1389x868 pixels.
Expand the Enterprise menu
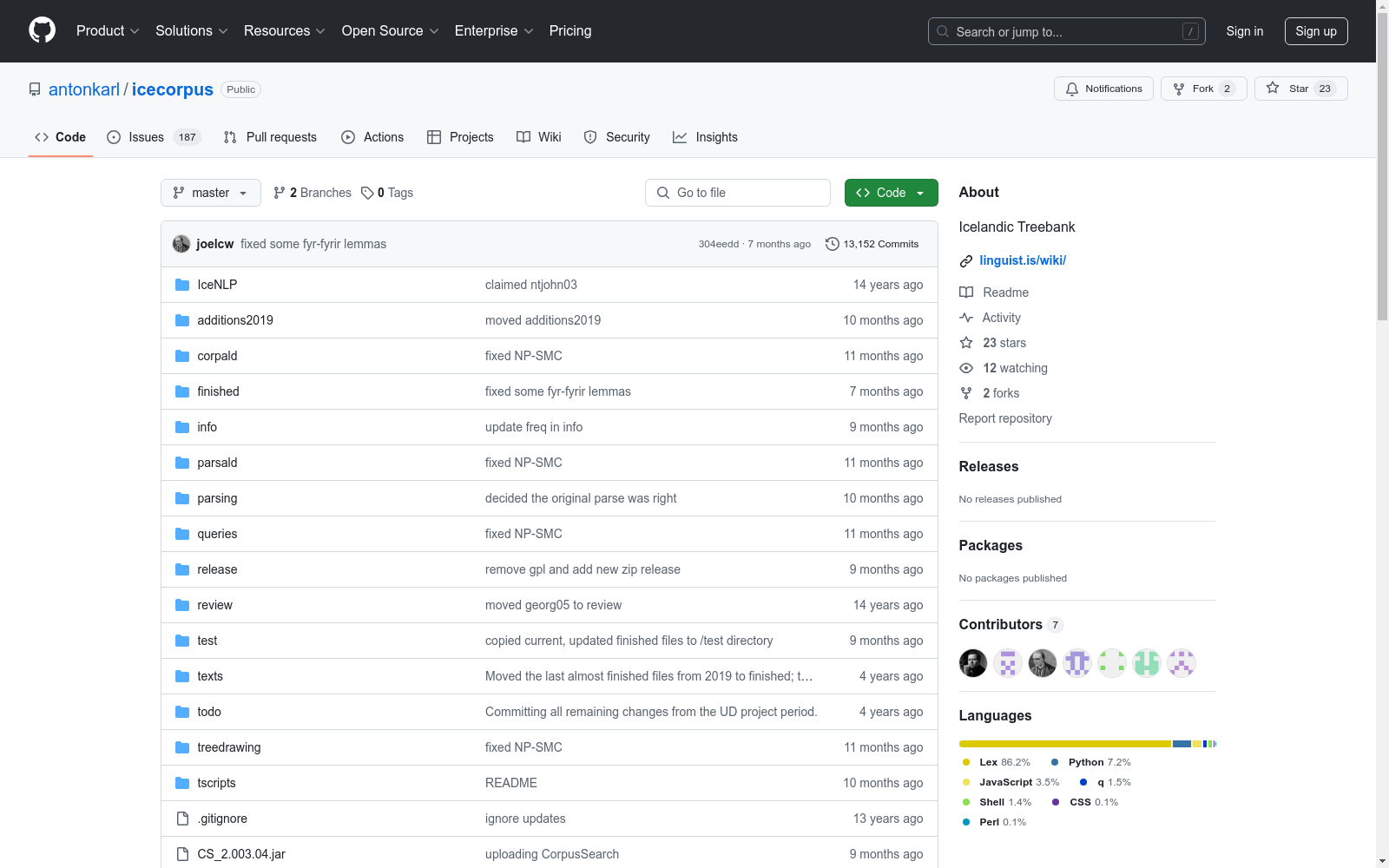point(494,30)
